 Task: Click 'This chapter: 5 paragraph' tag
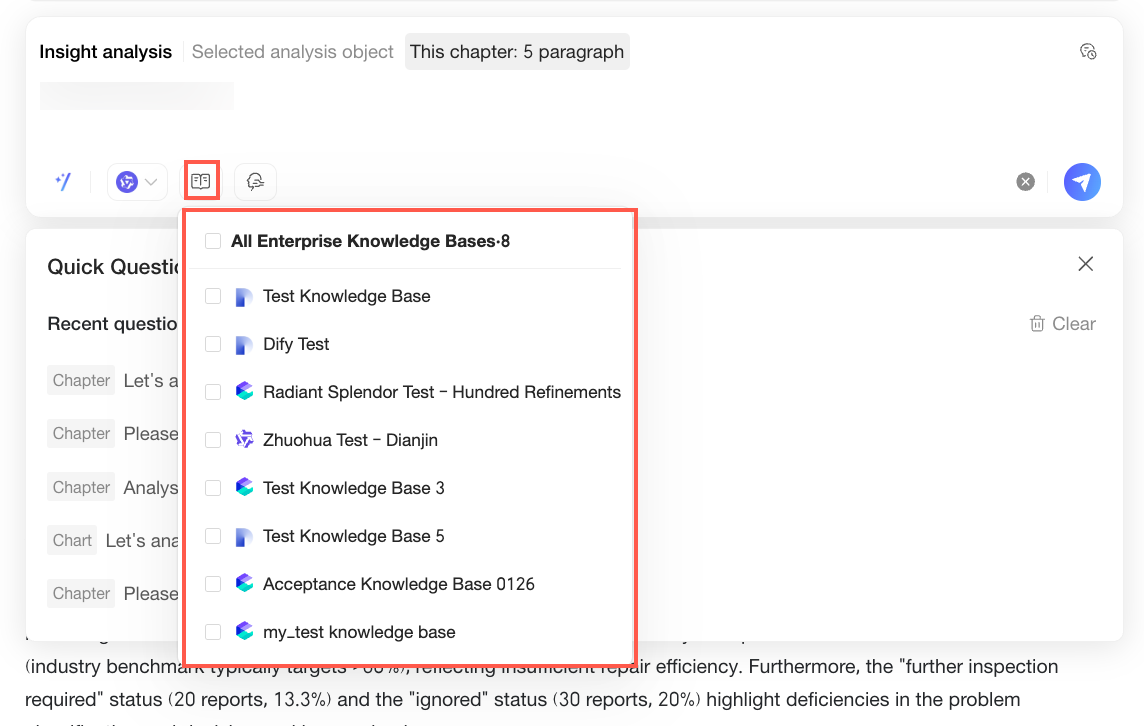(x=517, y=52)
